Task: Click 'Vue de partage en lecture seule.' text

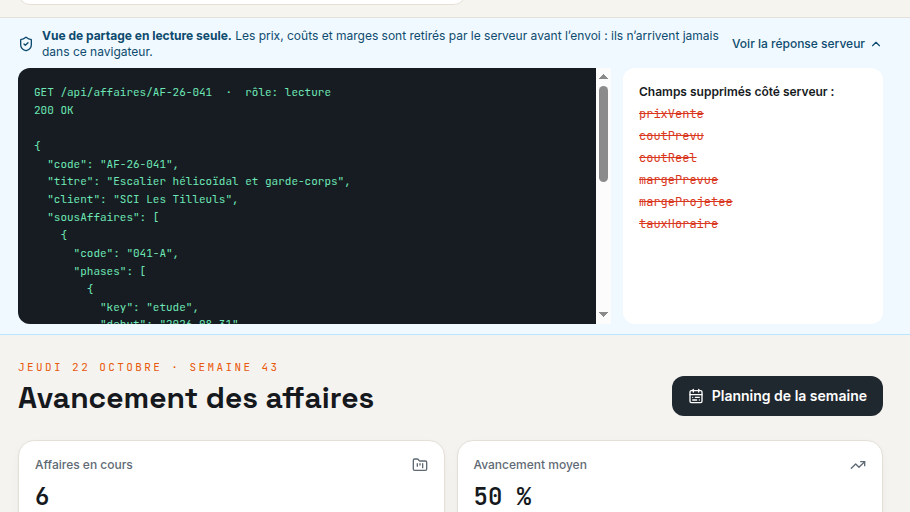Action: point(136,36)
